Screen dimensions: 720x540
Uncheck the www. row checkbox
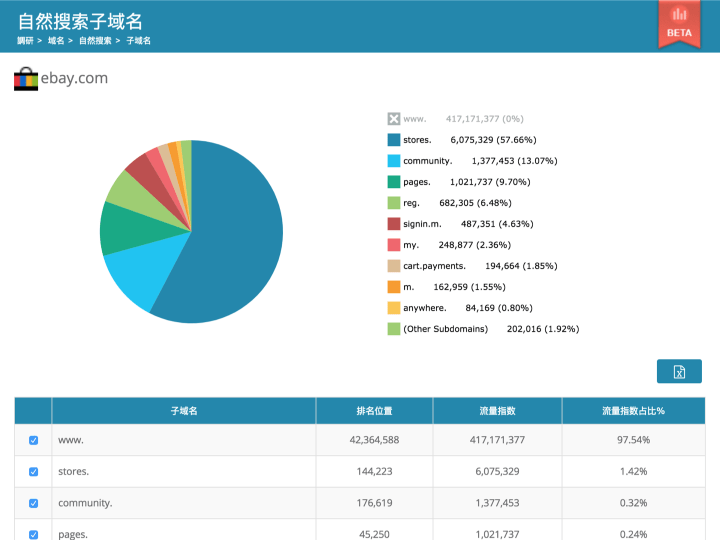[x=34, y=440]
